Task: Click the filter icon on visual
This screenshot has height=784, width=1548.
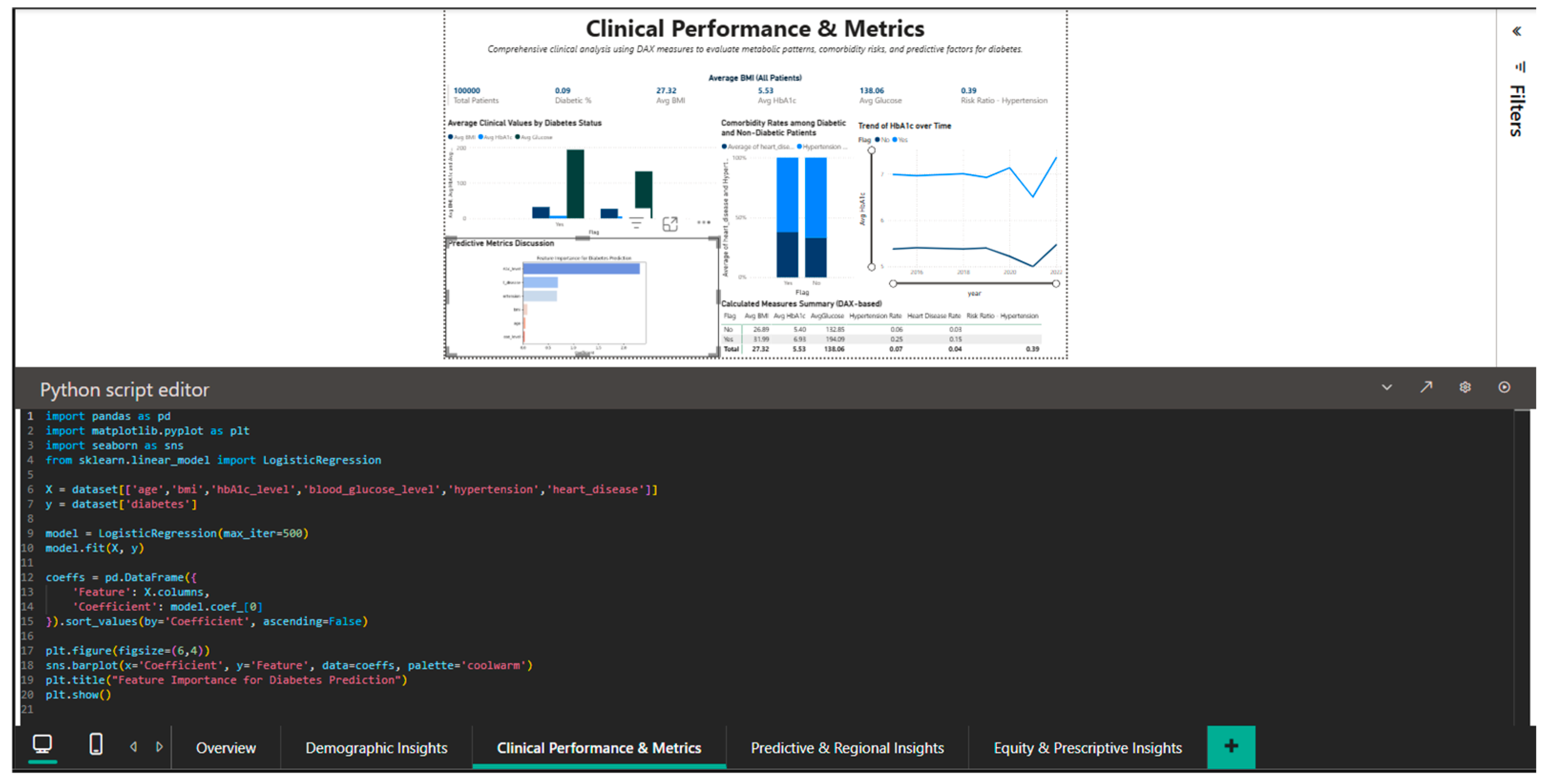Action: [x=636, y=223]
